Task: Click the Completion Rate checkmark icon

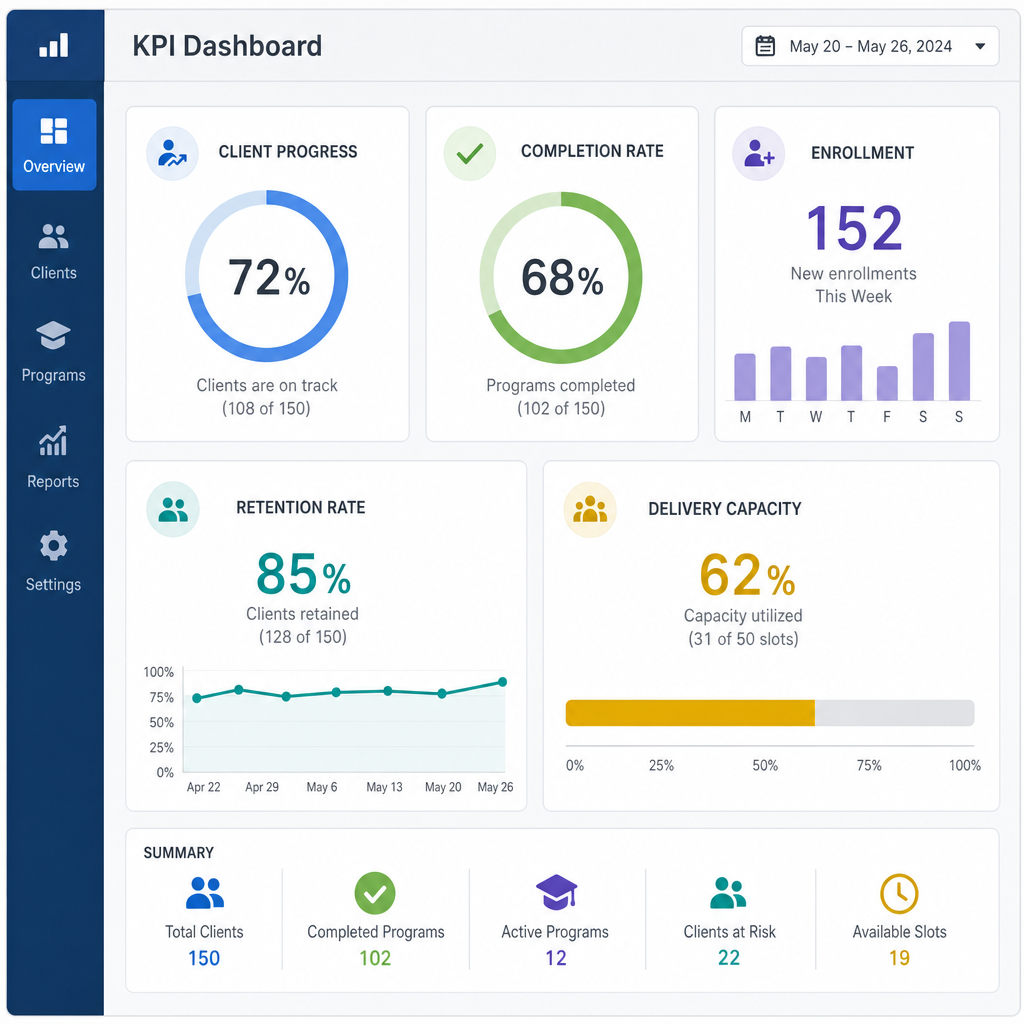Action: pos(470,153)
